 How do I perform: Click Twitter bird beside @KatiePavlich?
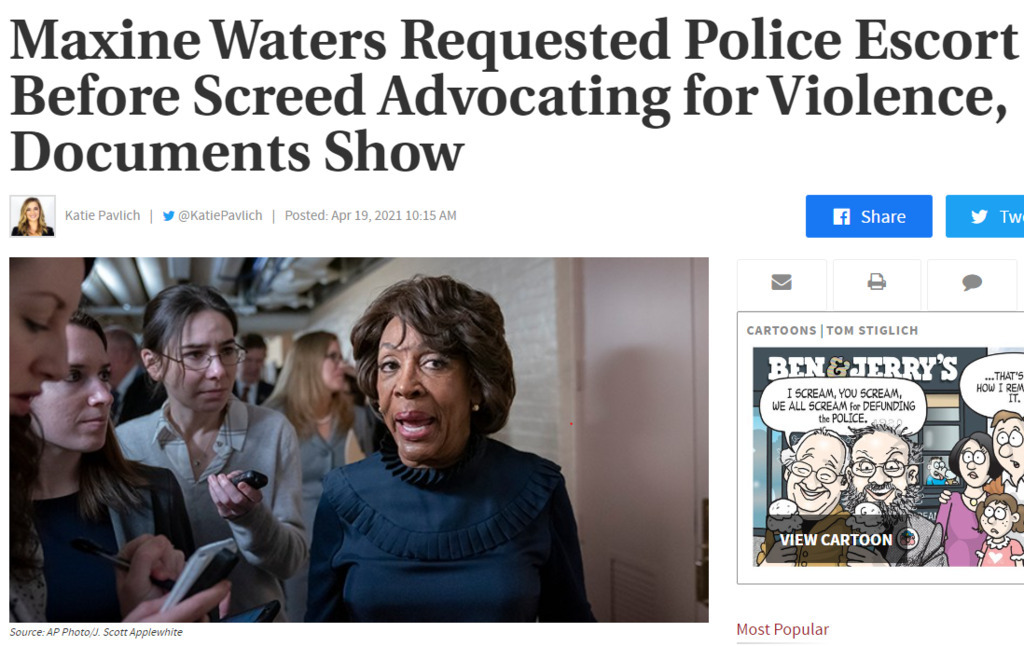pos(168,216)
